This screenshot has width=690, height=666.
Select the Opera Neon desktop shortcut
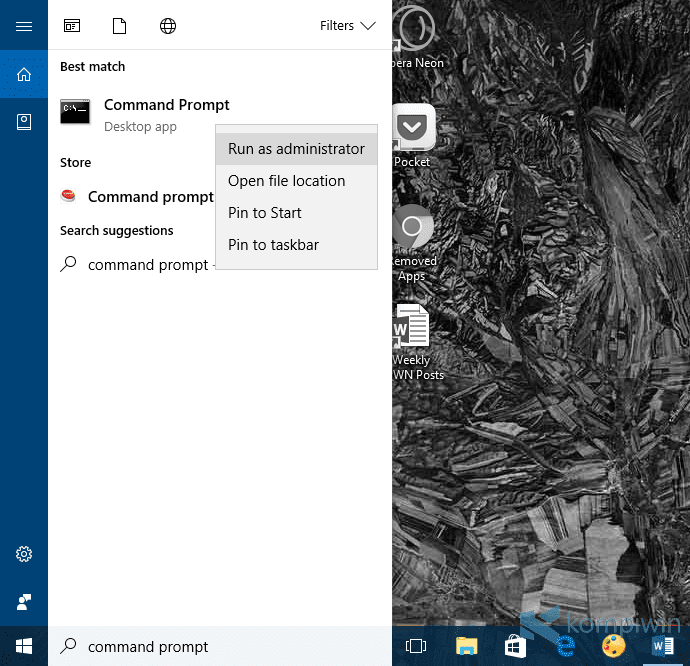pos(416,37)
